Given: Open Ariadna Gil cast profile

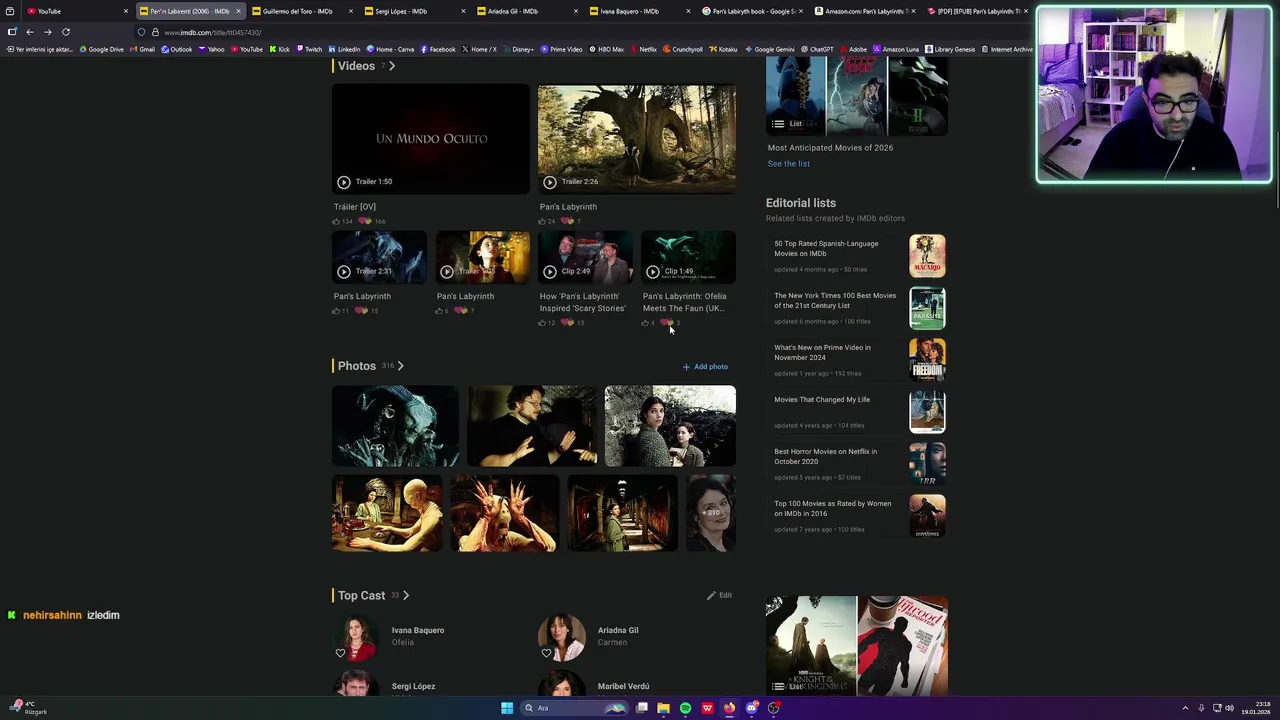Looking at the screenshot, I should (618, 631).
